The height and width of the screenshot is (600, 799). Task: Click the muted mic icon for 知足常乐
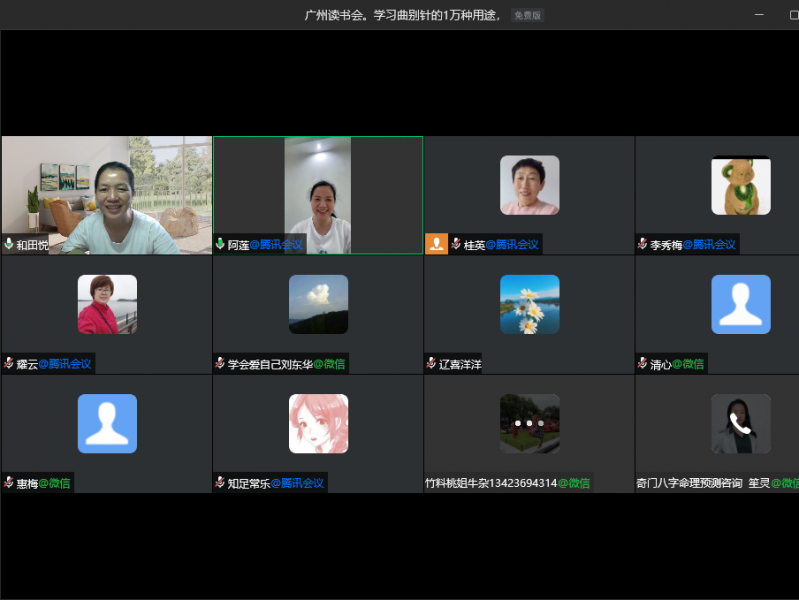220,483
